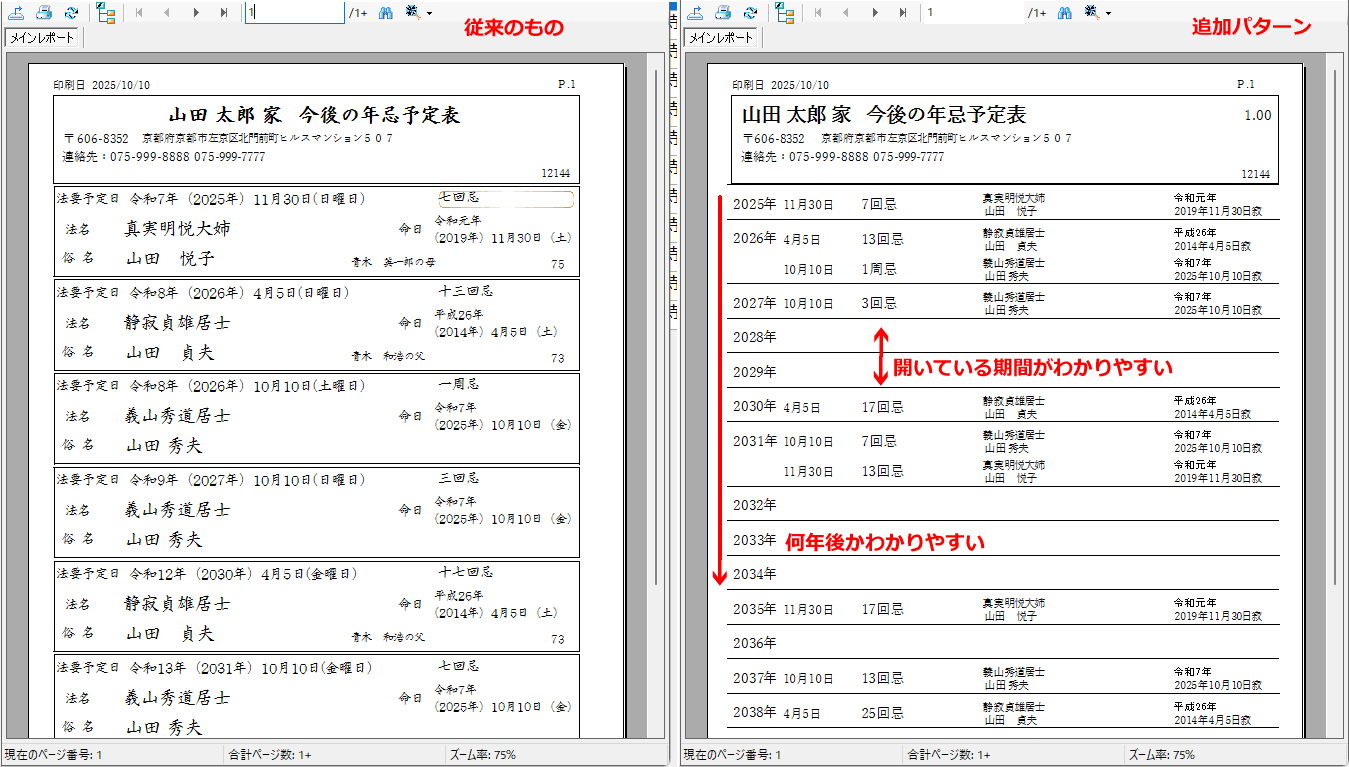The height and width of the screenshot is (767, 1349).
Task: Click Export Report icon in right viewer
Action: point(696,13)
